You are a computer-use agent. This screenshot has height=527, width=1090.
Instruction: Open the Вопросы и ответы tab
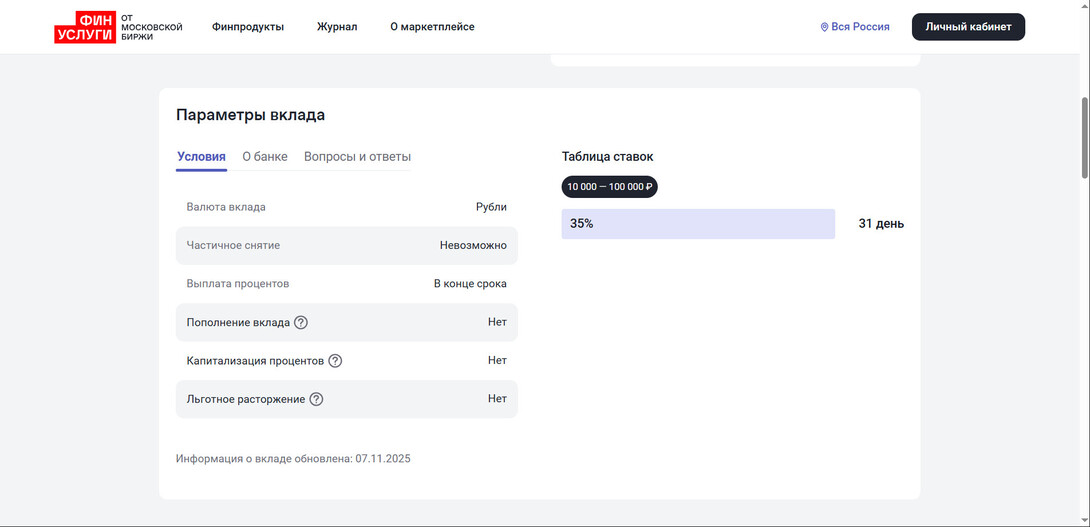point(357,157)
